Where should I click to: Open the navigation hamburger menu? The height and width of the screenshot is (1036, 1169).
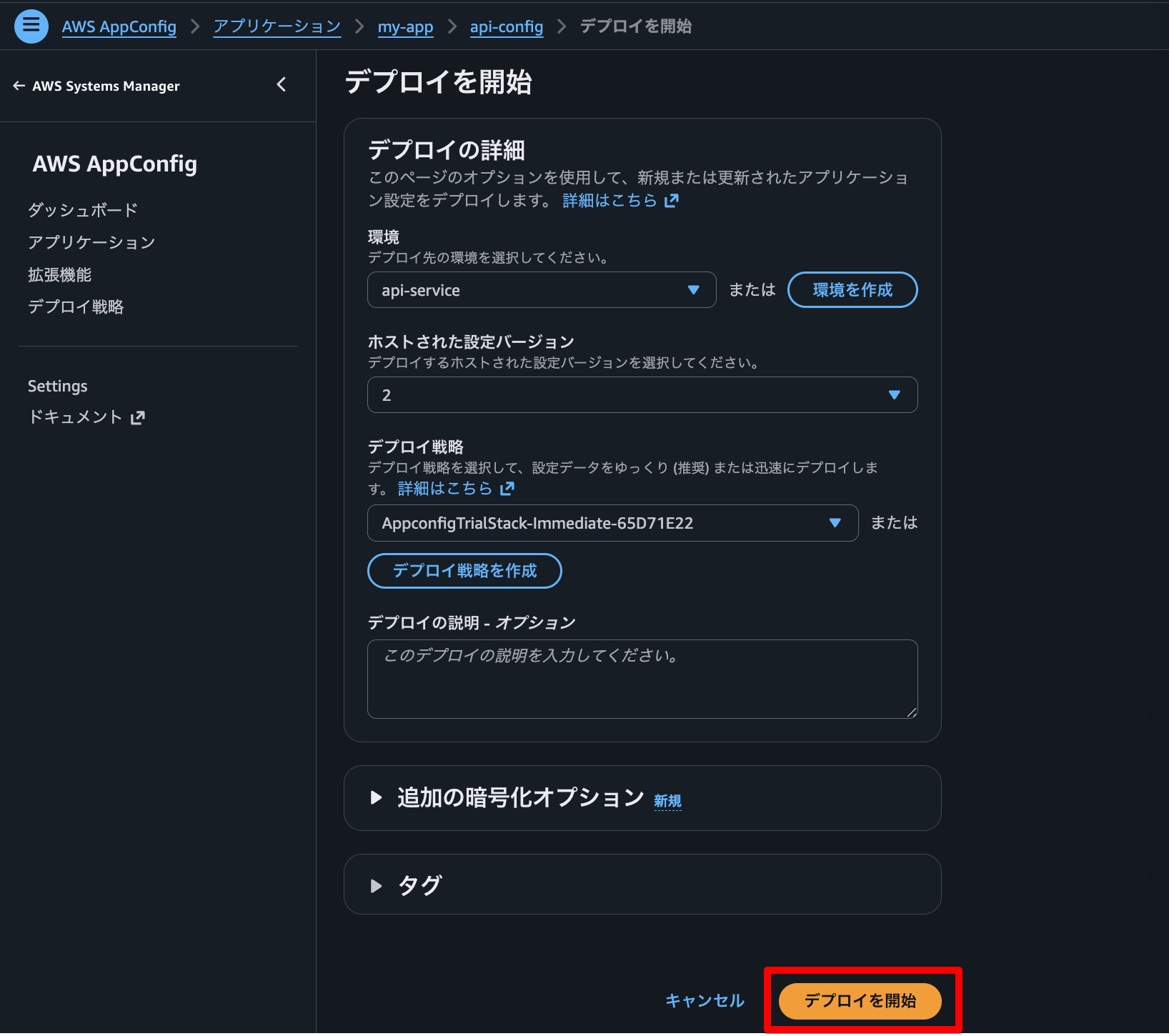pyautogui.click(x=31, y=26)
